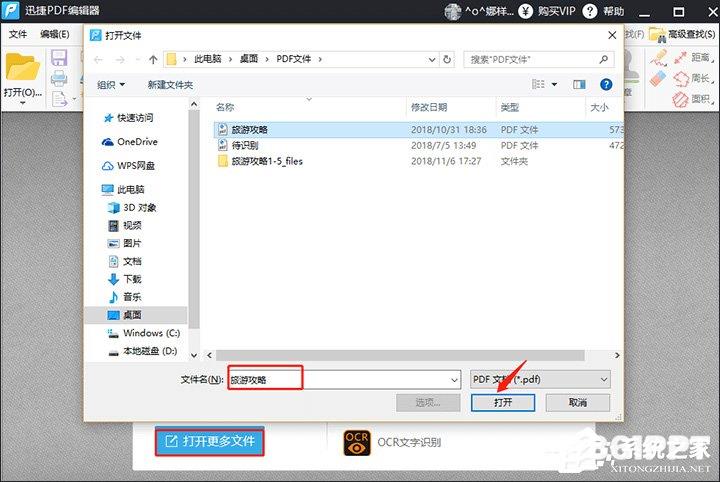Click the search magnifier in dialog
This screenshot has width=720, height=482.
pos(604,59)
